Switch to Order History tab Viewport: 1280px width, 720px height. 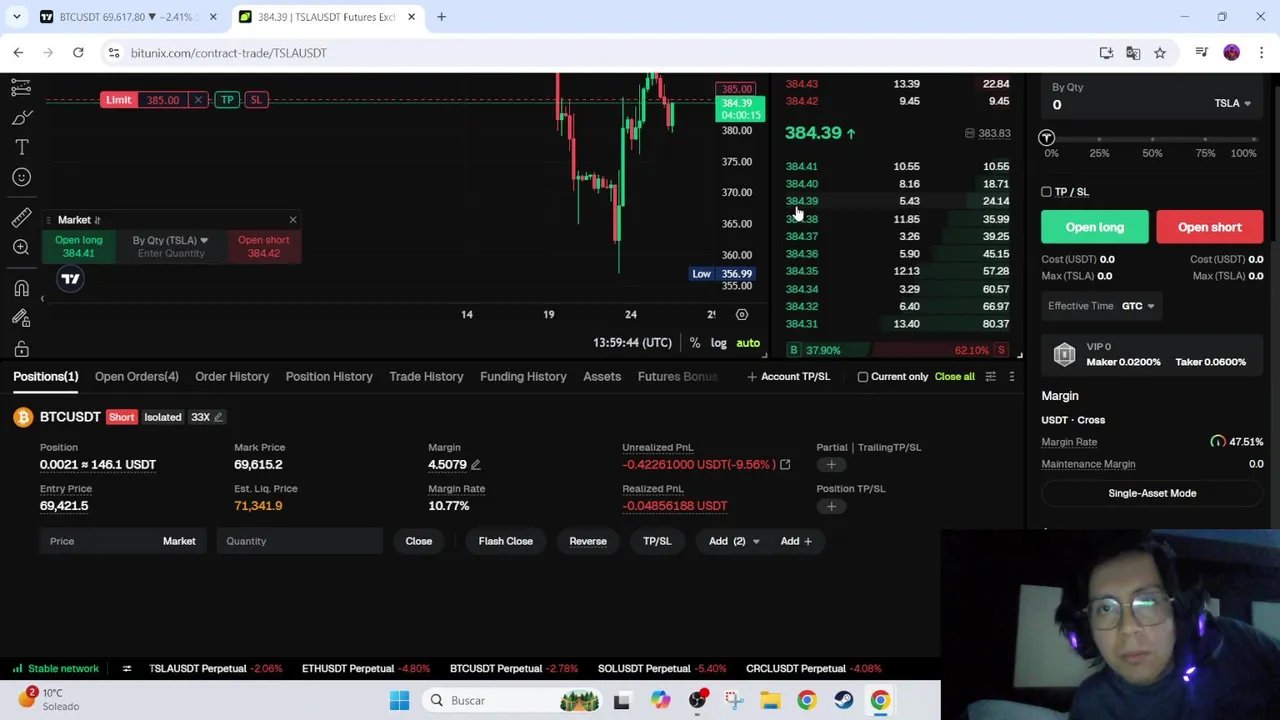click(232, 377)
